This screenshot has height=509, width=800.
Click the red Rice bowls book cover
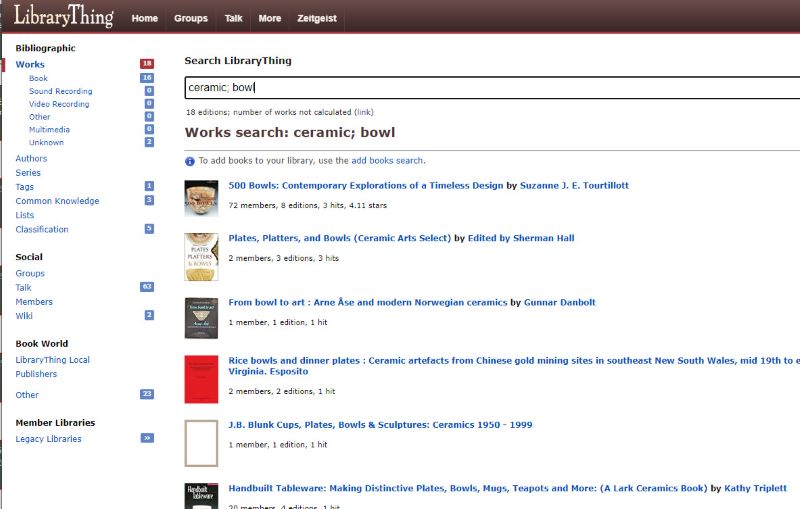[201, 379]
